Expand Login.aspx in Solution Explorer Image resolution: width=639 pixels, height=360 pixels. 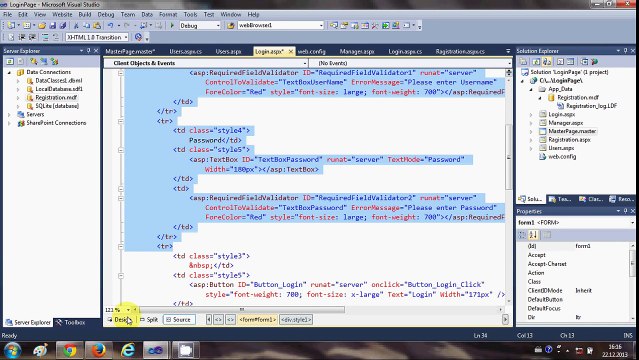coord(531,115)
